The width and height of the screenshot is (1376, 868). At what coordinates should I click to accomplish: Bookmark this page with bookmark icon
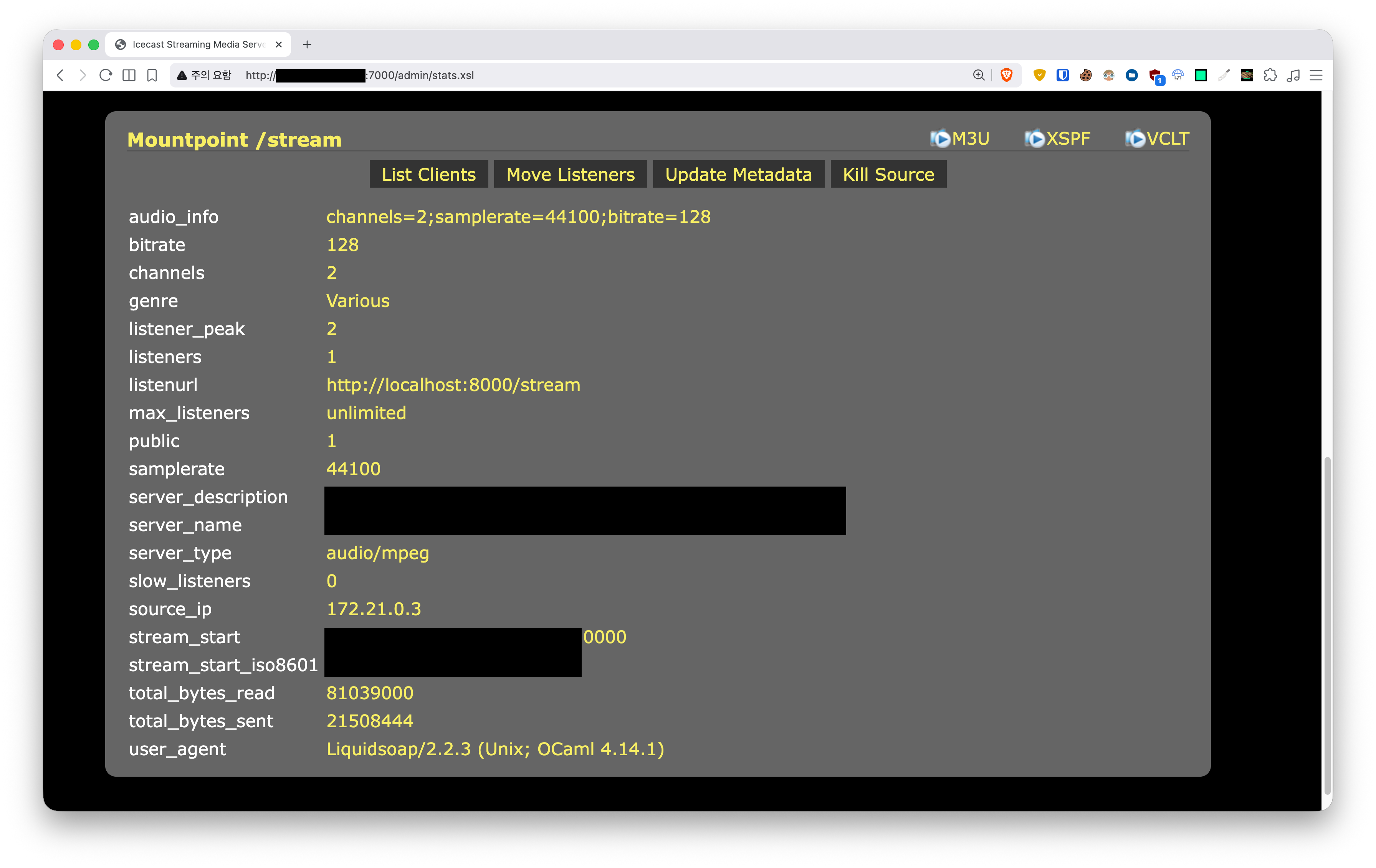coord(152,75)
